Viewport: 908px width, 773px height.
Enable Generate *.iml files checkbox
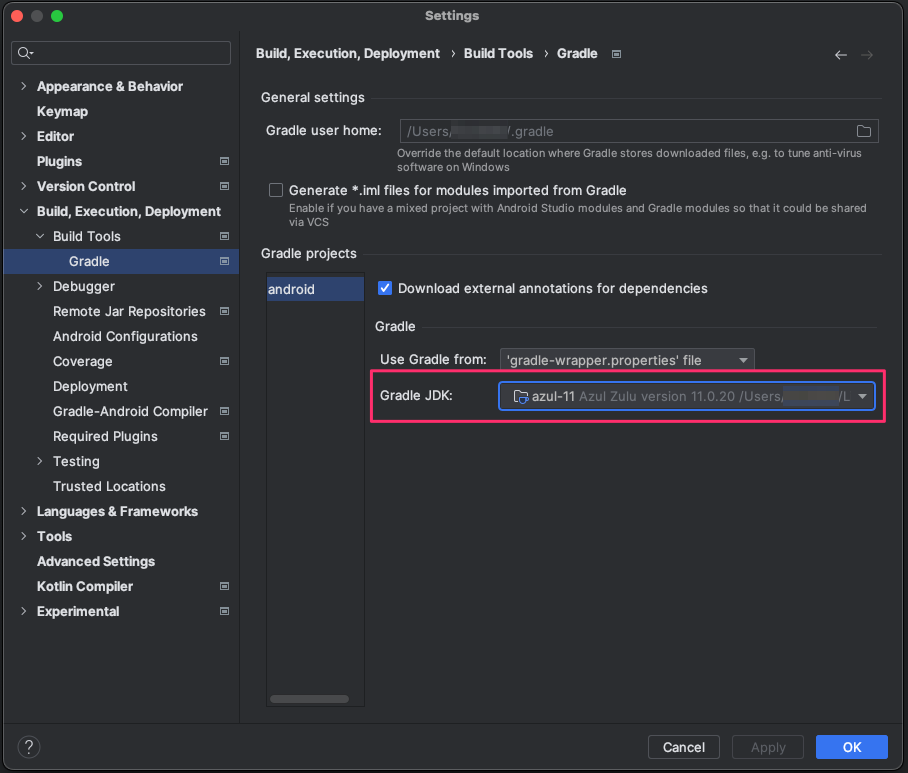tap(276, 190)
